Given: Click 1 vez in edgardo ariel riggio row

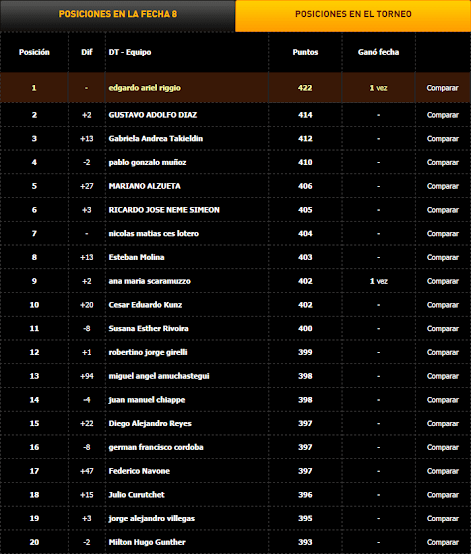Looking at the screenshot, I should coord(378,88).
